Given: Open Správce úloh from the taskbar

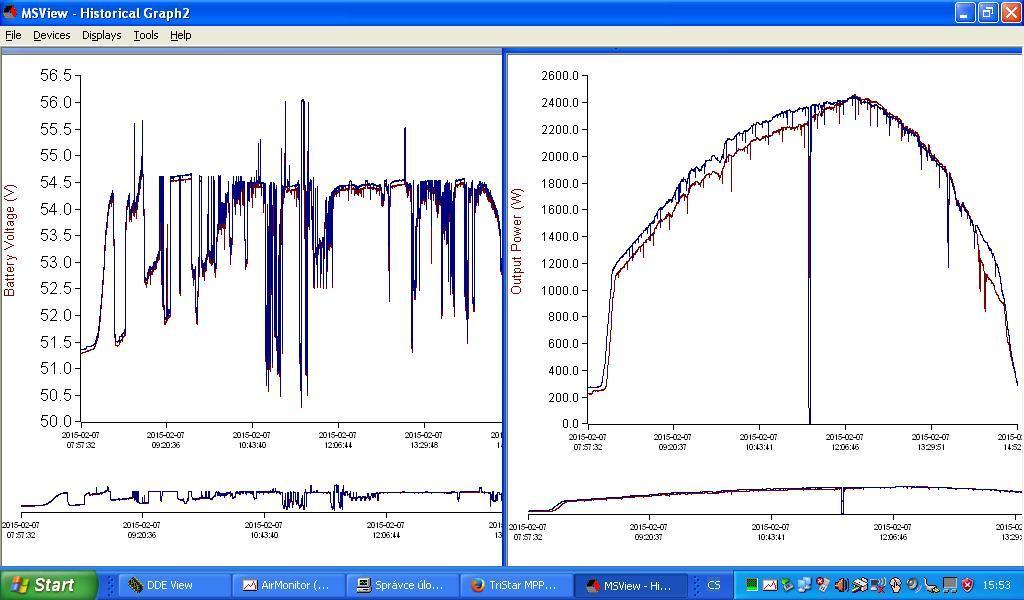Looking at the screenshot, I should click(x=401, y=585).
